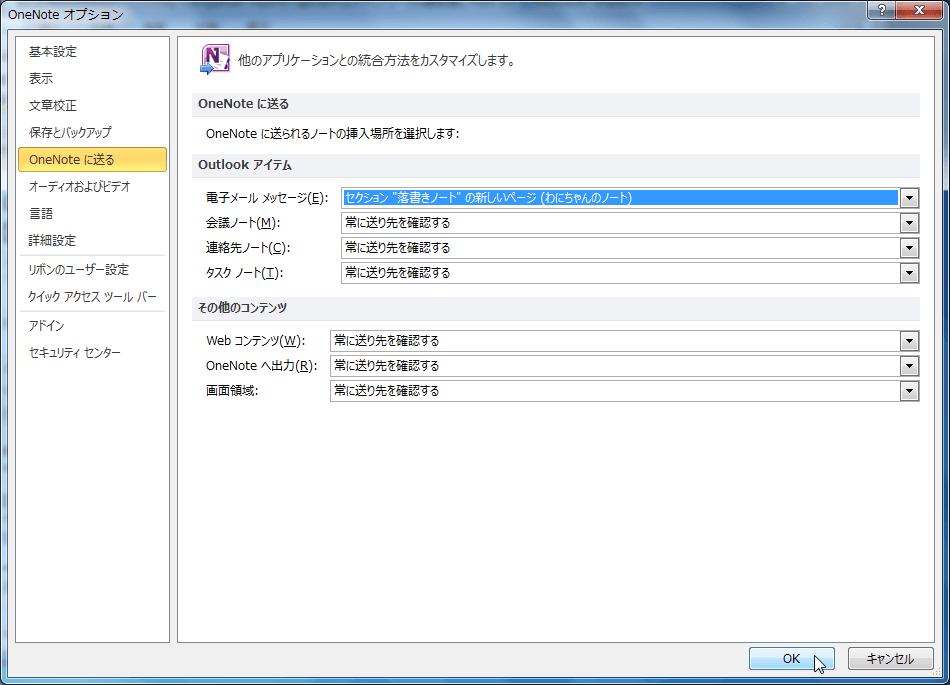Click the その他のコンテンツ section heading
The width and height of the screenshot is (950, 685).
[242, 308]
